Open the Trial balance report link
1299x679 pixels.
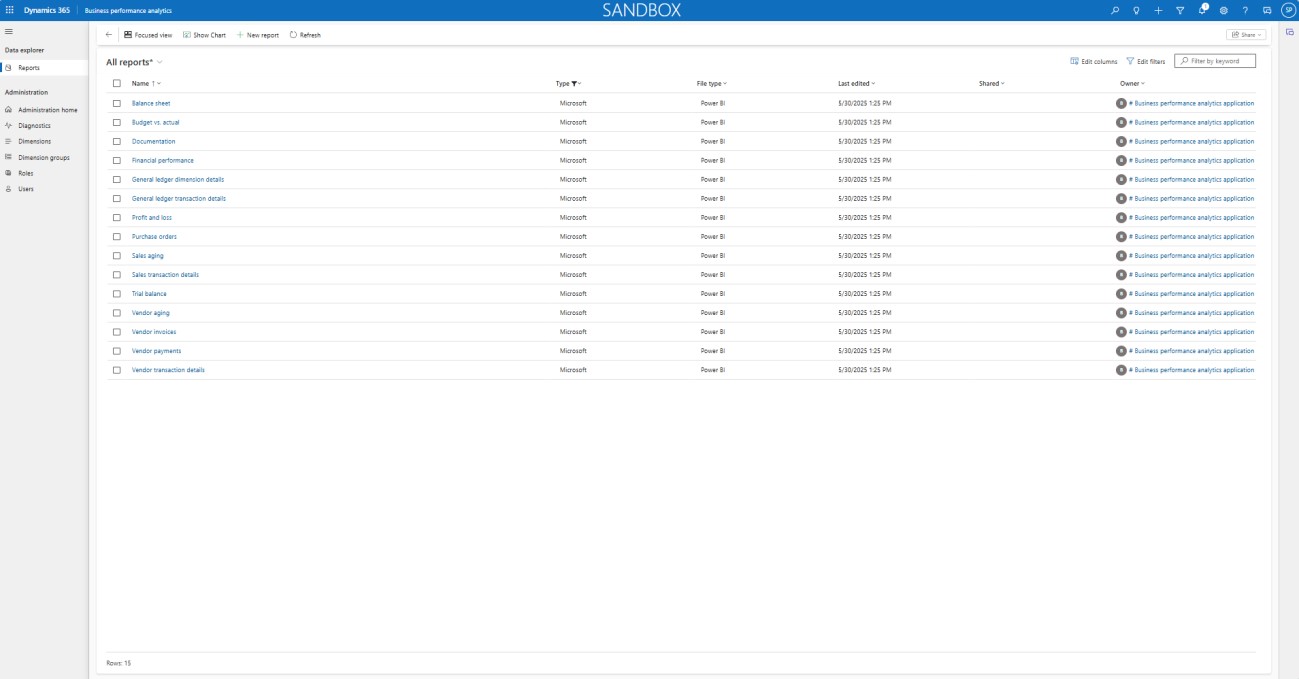point(149,294)
